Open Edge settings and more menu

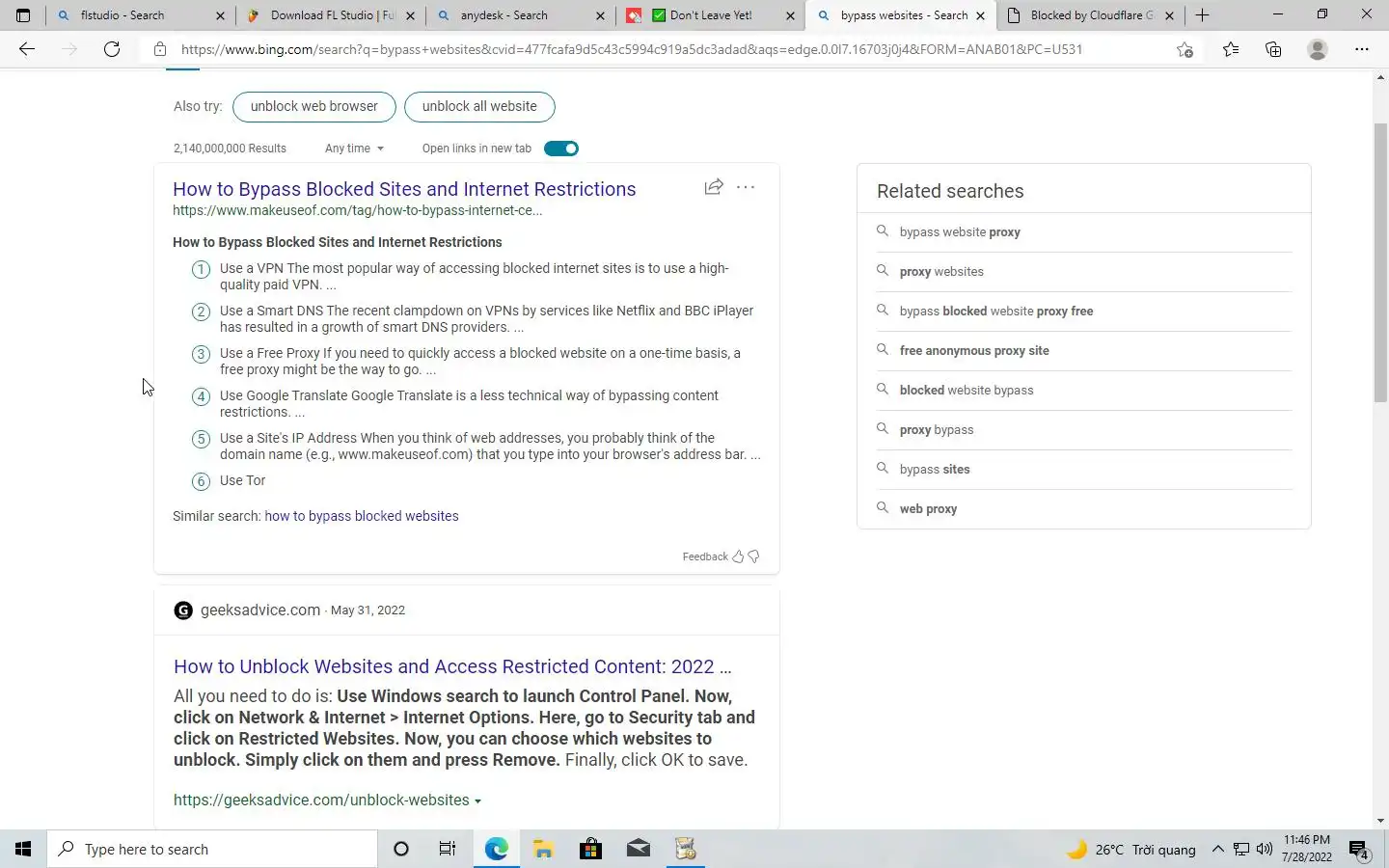[1361, 49]
